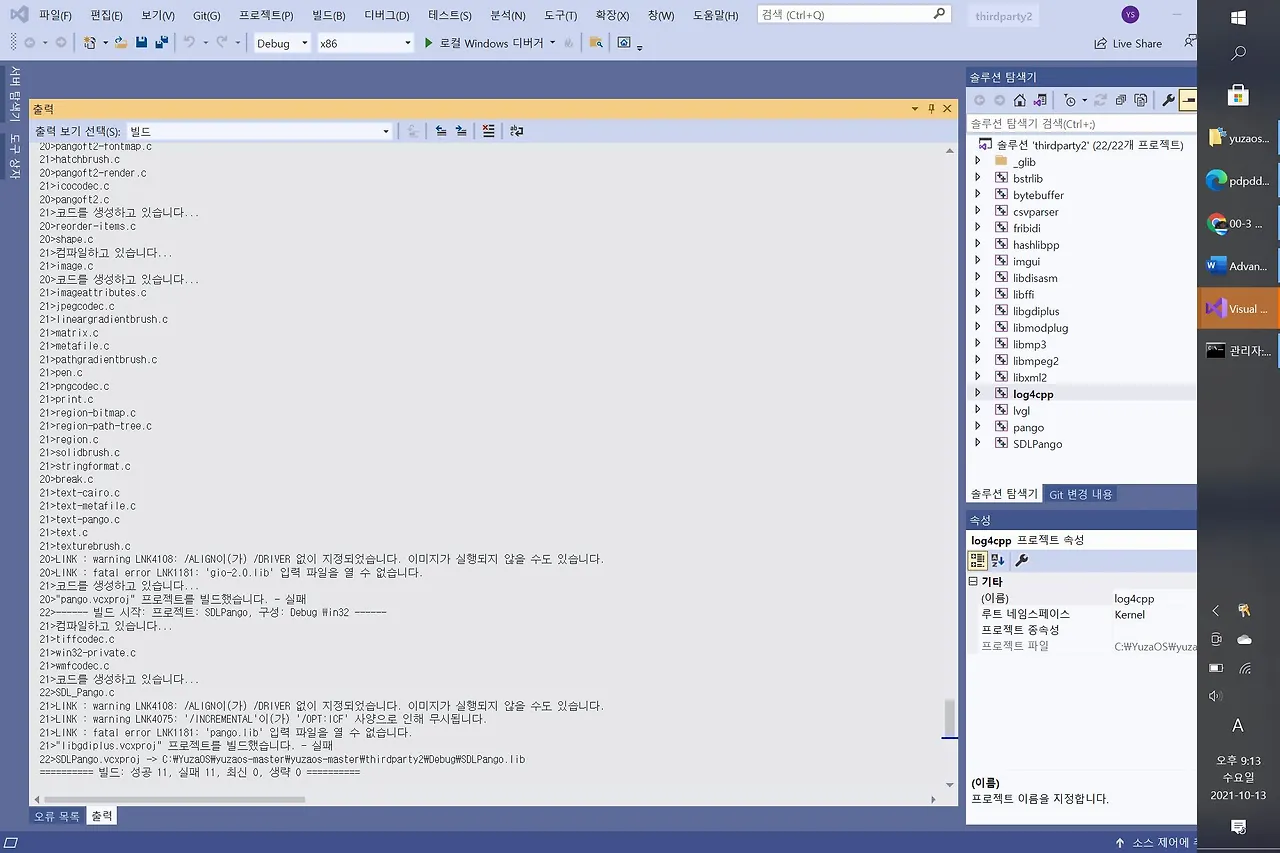Pin the 출력 output panel

931,108
